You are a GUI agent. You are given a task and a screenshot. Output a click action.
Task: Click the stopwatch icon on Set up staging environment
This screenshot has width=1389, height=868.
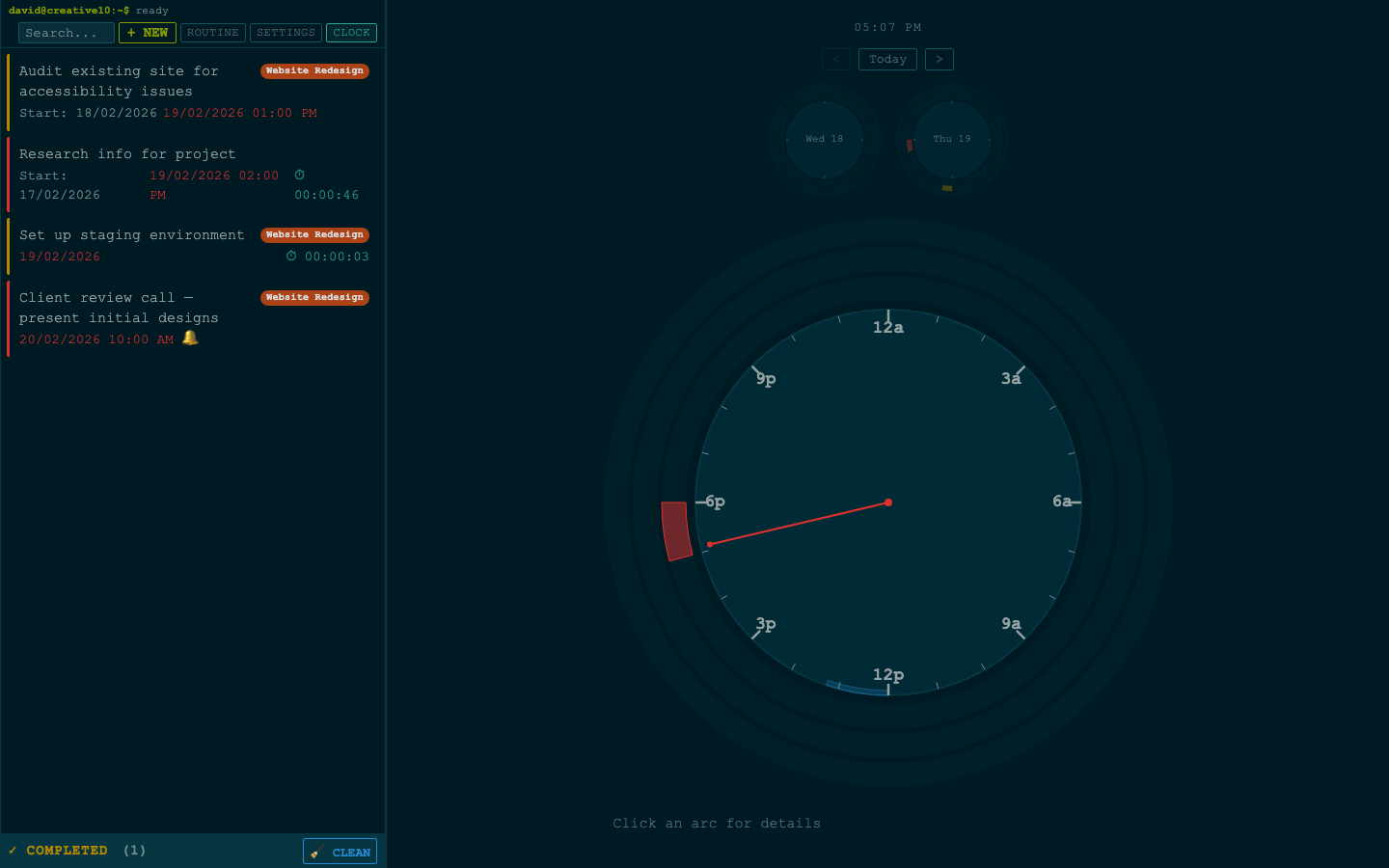click(290, 256)
